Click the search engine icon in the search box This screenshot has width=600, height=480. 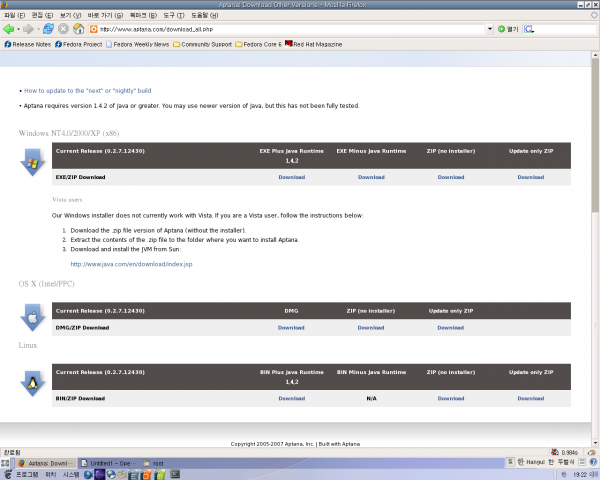[528, 29]
